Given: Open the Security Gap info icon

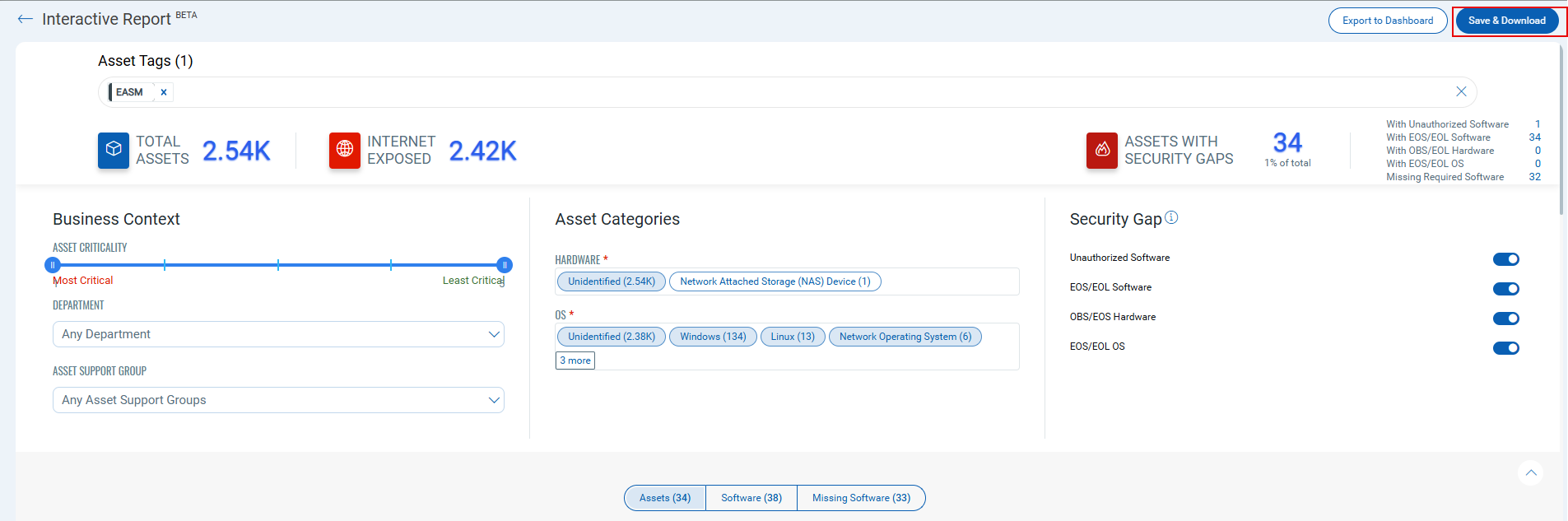Looking at the screenshot, I should (1171, 217).
